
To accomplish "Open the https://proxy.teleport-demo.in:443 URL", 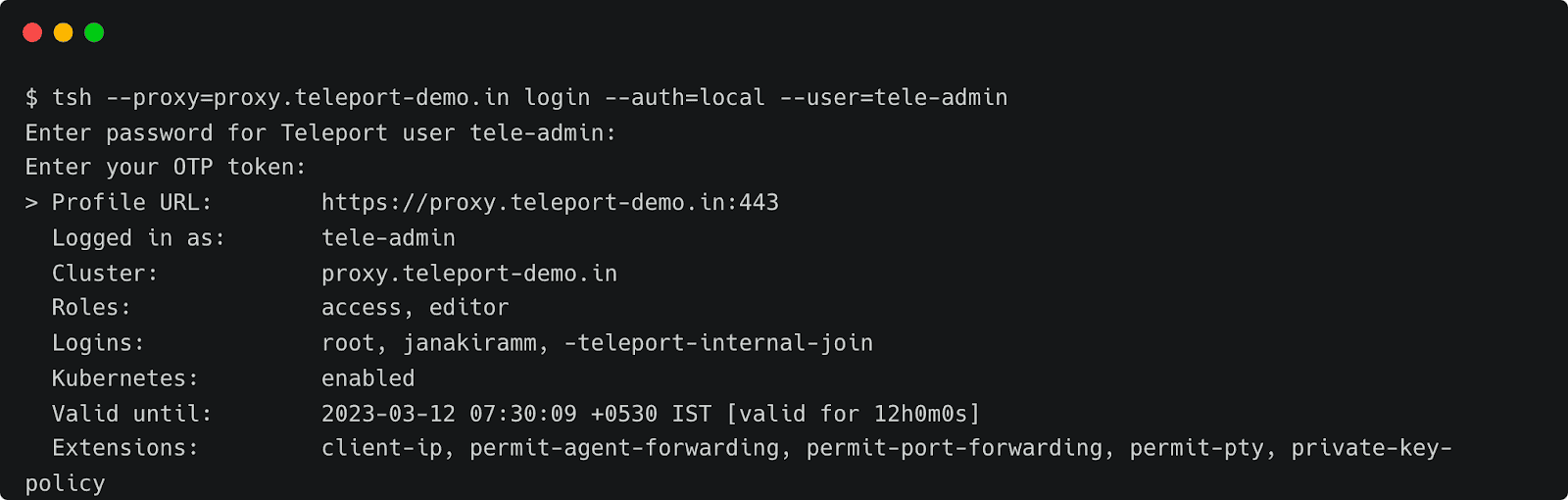I will click(x=550, y=203).
